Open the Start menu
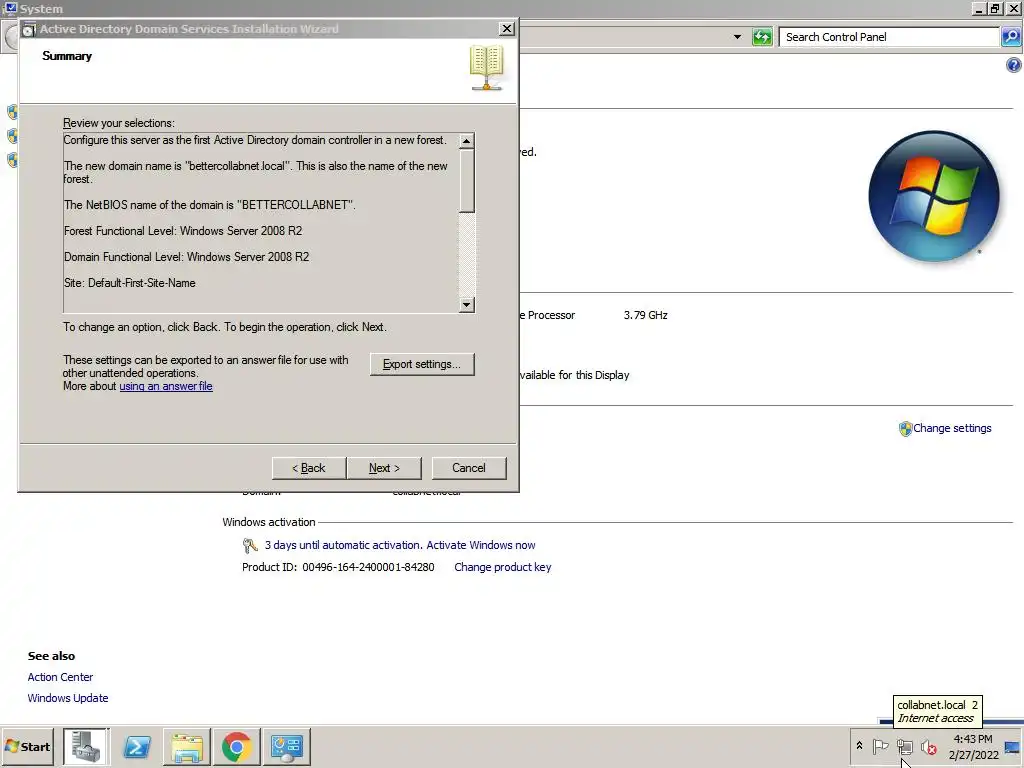 tap(28, 746)
